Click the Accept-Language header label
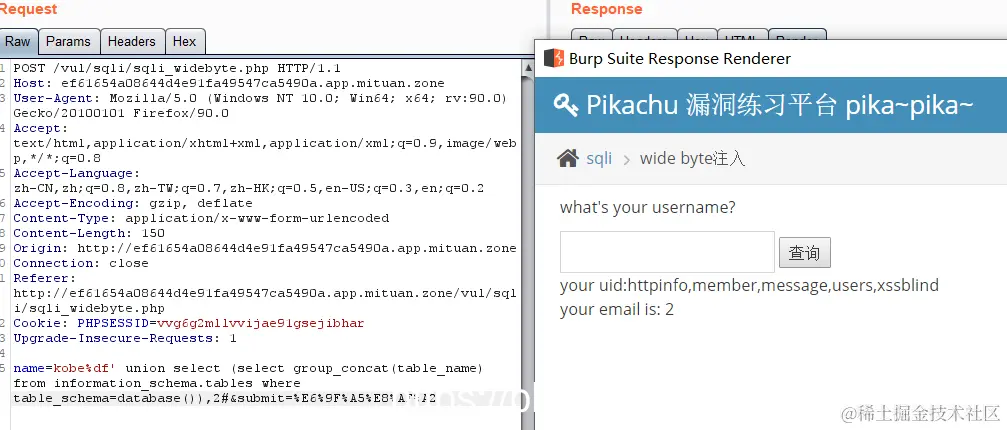Screen dimensions: 1007x430 [x=76, y=173]
